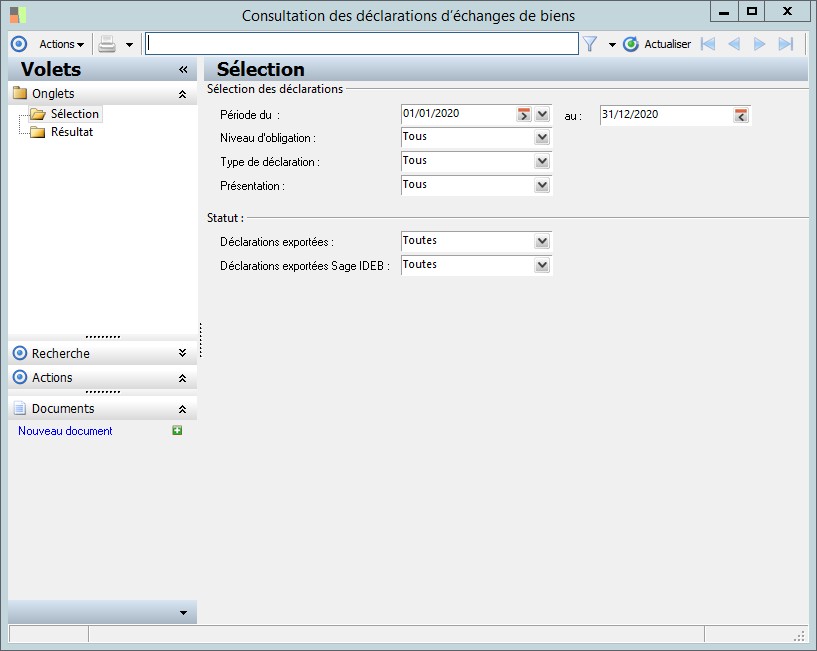
Task: Click the next record arrow
Action: coord(760,44)
